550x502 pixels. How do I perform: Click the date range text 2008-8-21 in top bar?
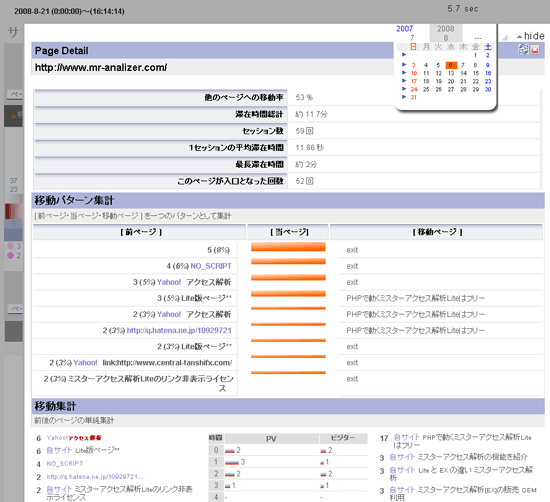coord(69,11)
